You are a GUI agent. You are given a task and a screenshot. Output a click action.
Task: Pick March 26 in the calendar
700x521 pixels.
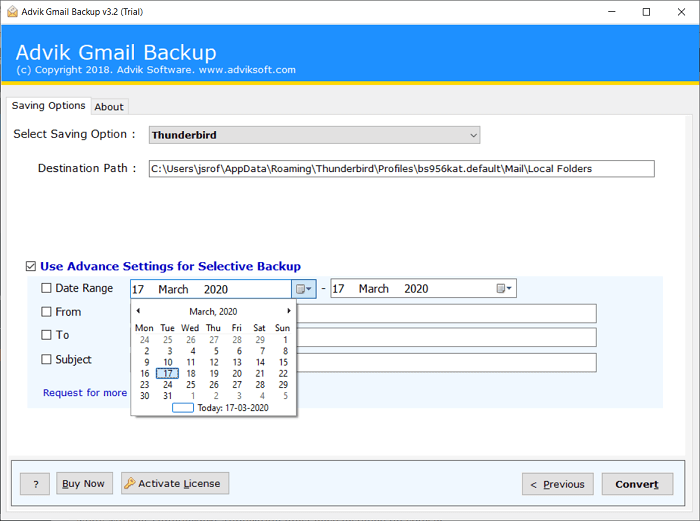(x=214, y=385)
